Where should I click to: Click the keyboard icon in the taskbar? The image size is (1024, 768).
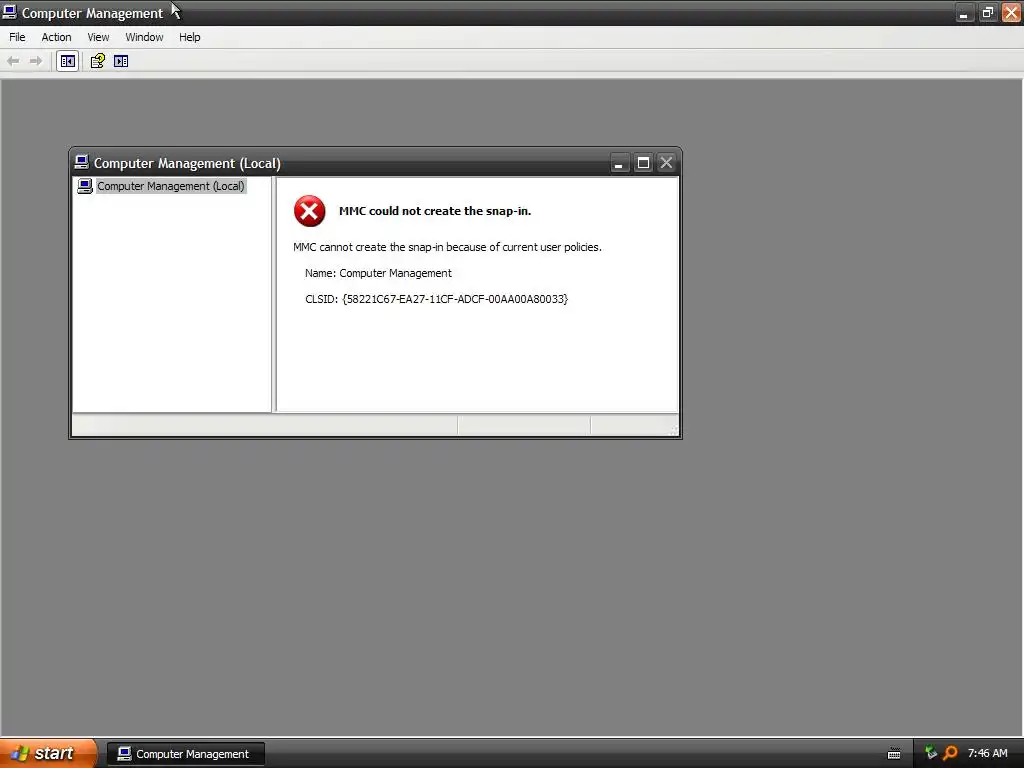894,754
